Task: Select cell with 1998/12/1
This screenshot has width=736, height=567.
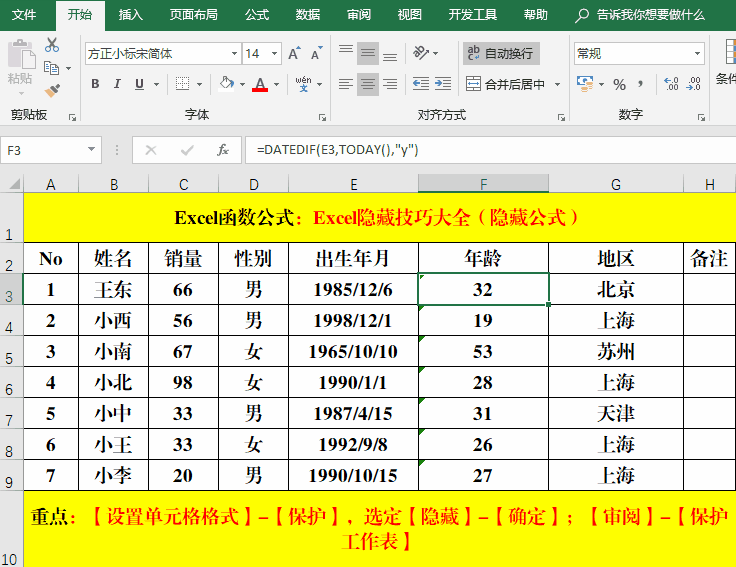Action: pyautogui.click(x=353, y=320)
